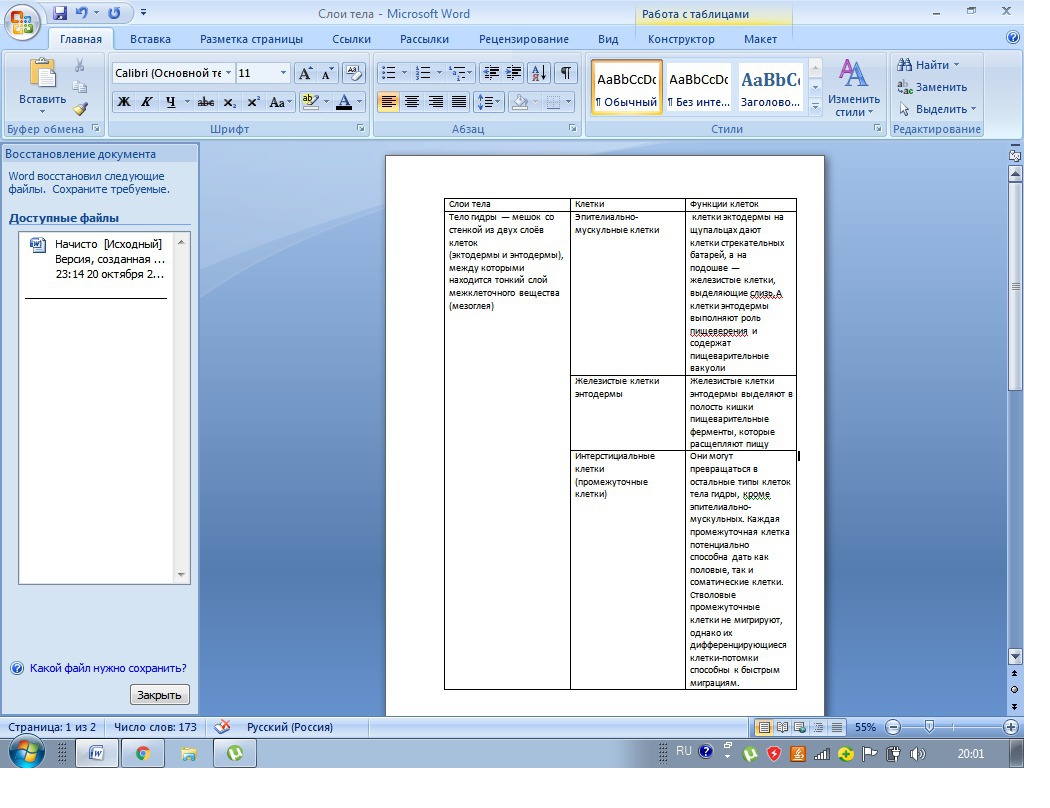Switch to draft view
This screenshot has height=808, width=1050.
pos(836,727)
